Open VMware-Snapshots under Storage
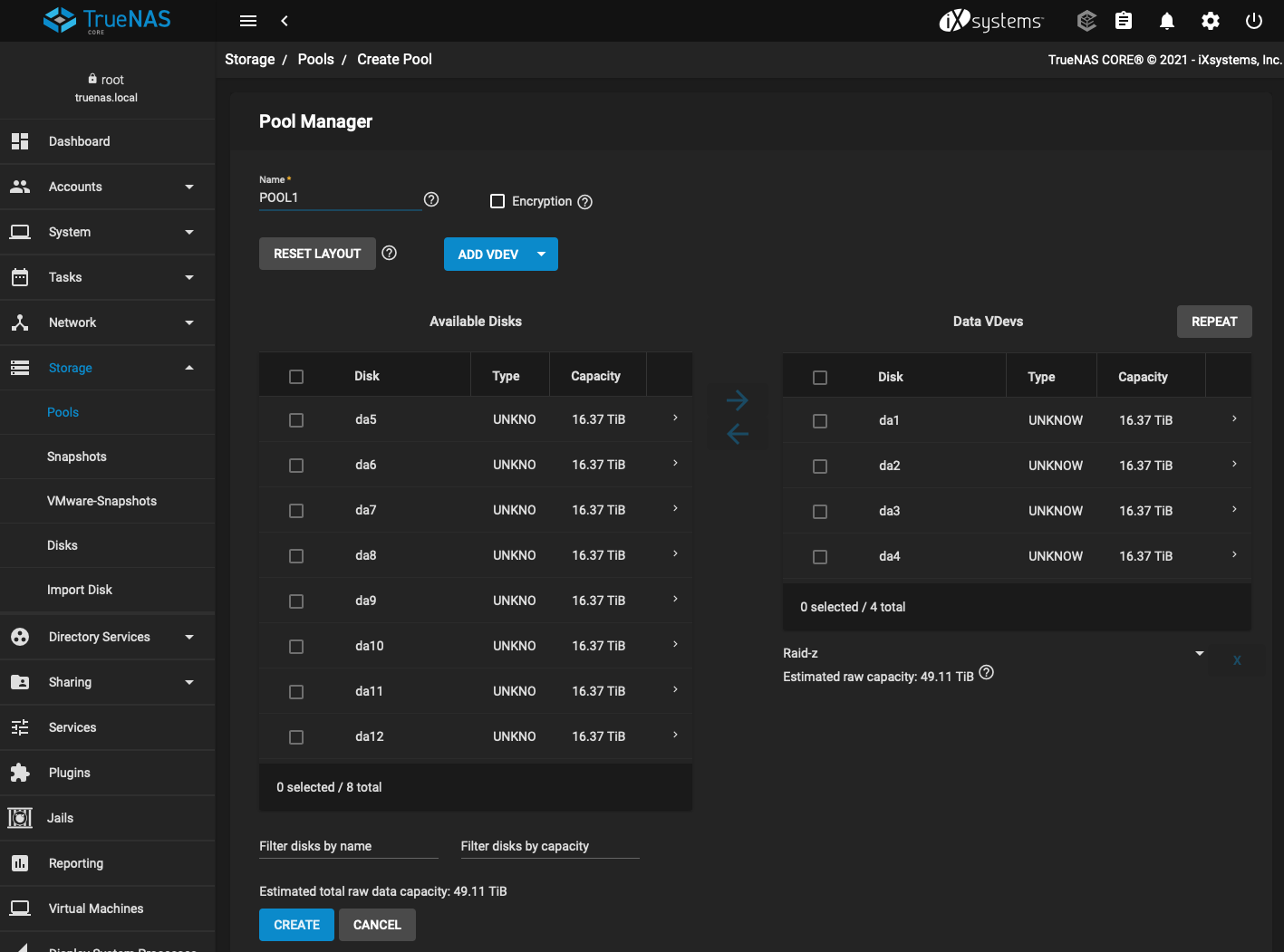 click(x=107, y=501)
